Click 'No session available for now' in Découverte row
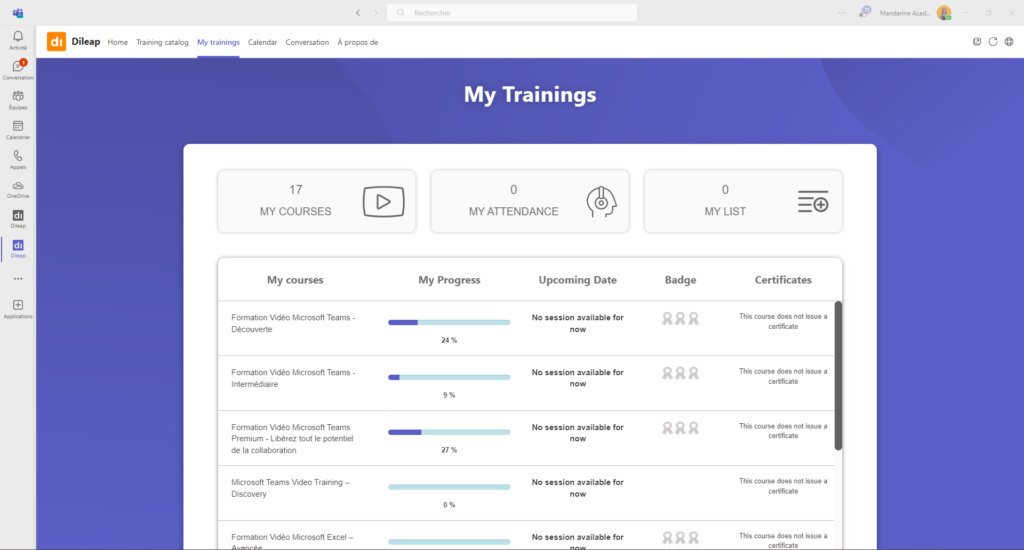 577,323
